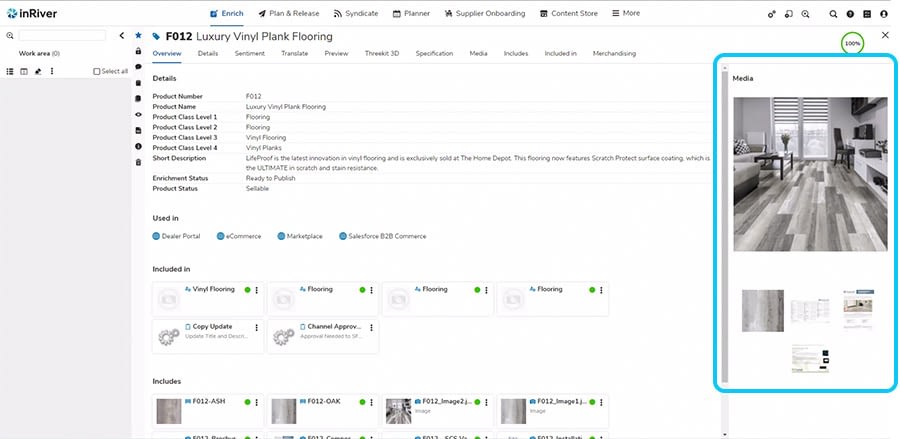The height and width of the screenshot is (439, 900).
Task: Open the Planner app
Action: coord(412,13)
